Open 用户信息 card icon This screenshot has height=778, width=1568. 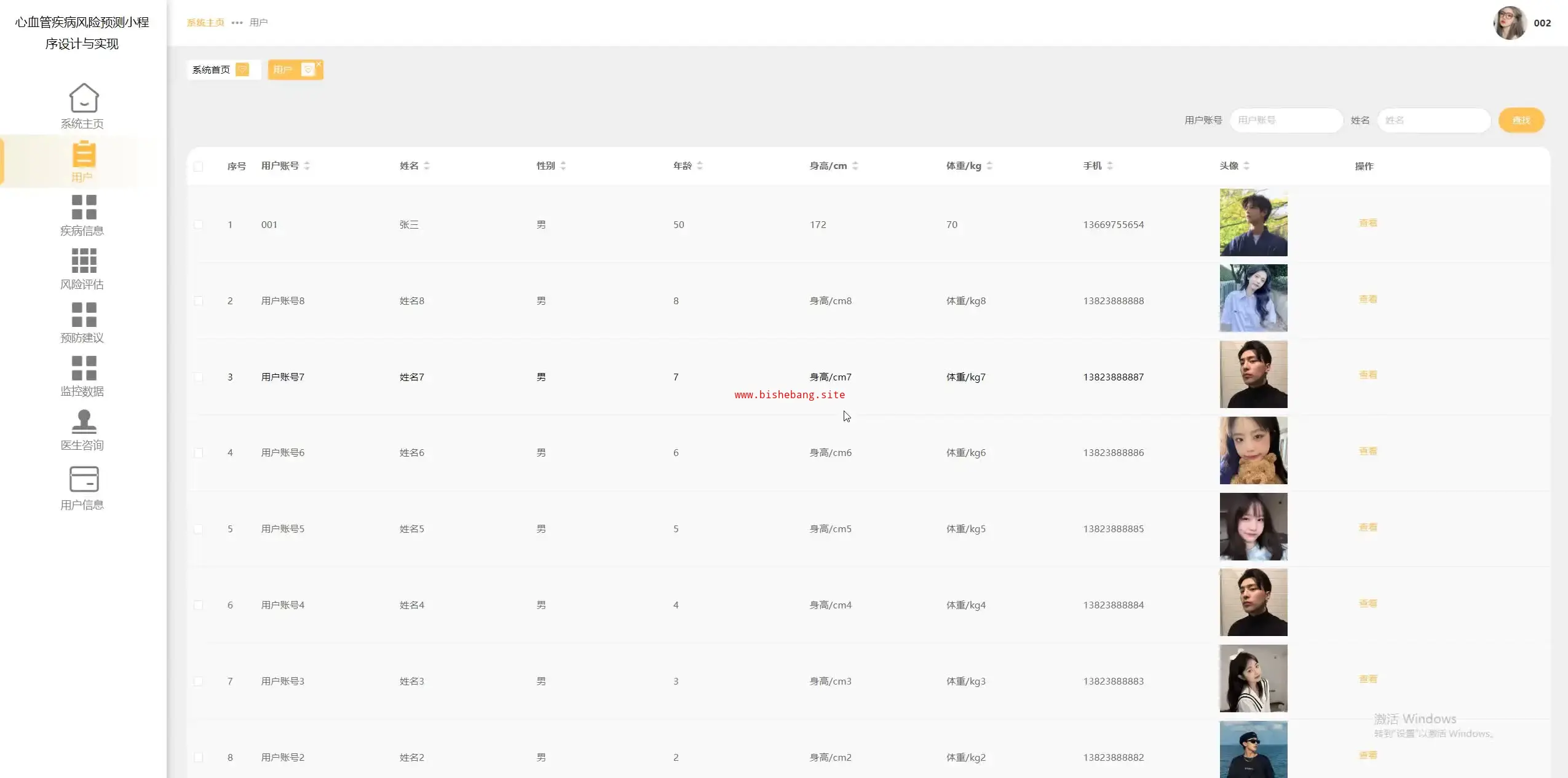click(84, 479)
